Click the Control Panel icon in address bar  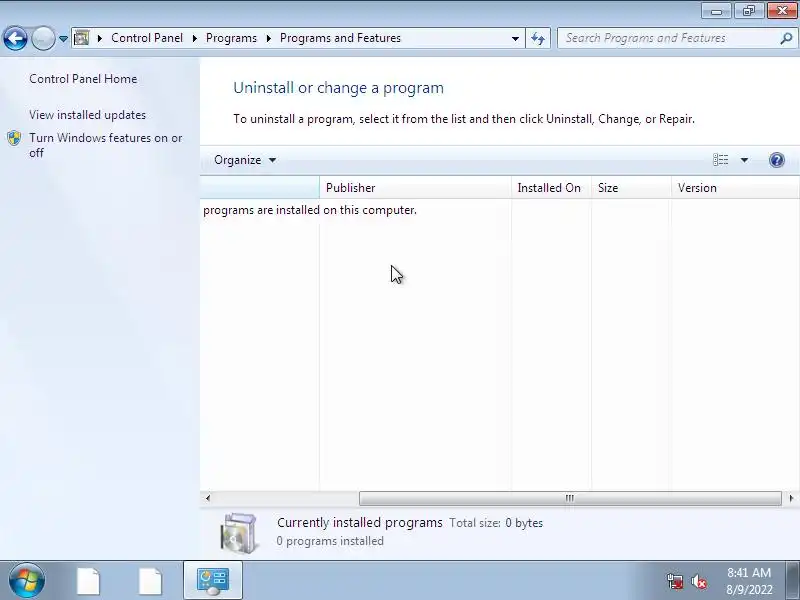coord(81,38)
